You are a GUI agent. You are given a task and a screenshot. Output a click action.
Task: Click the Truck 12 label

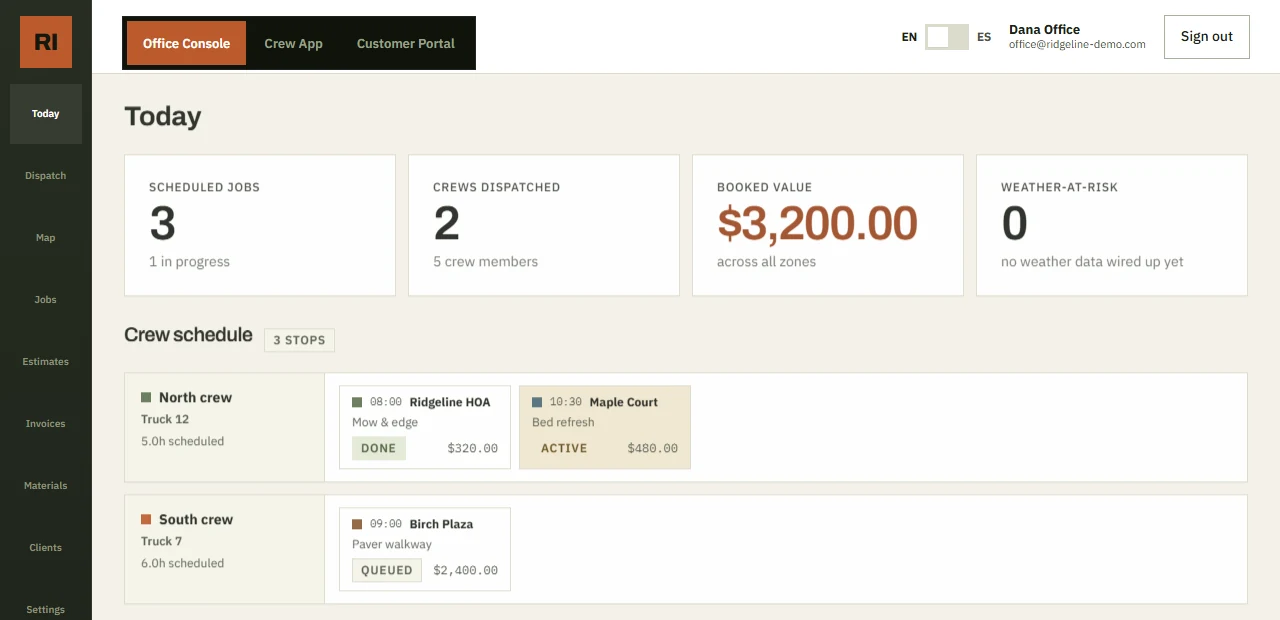click(165, 419)
